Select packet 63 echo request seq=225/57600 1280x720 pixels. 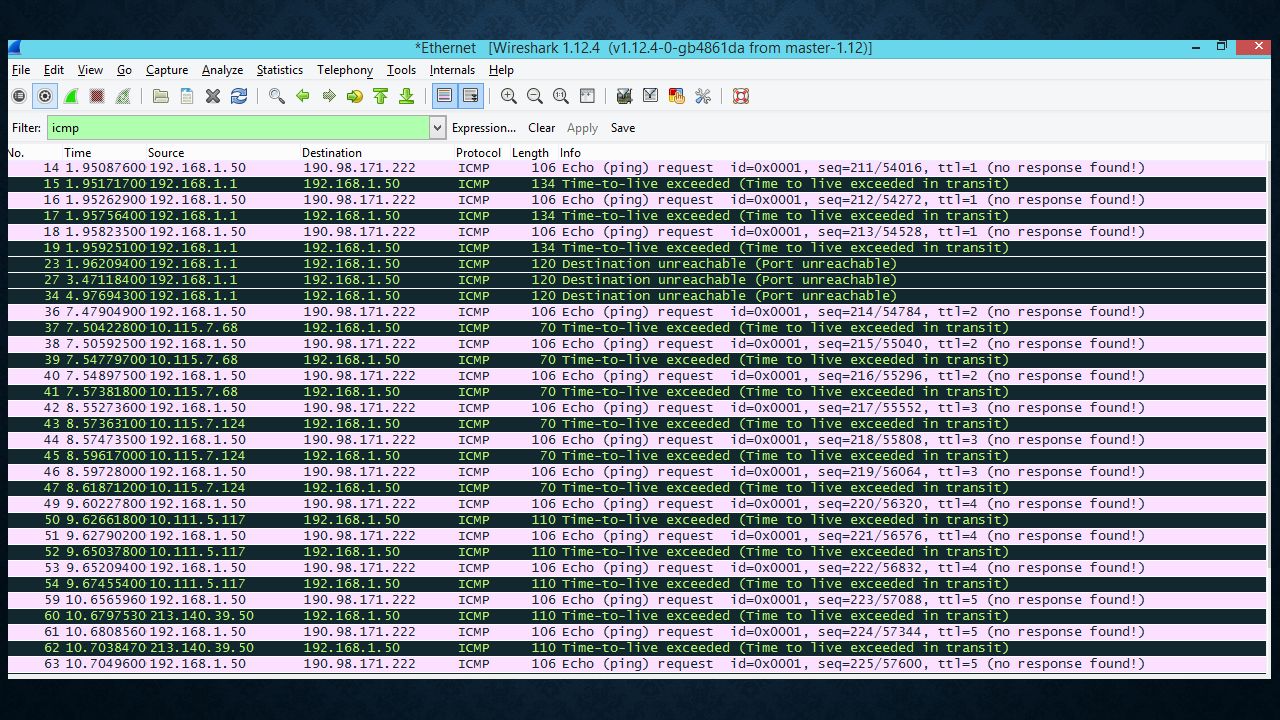pos(637,664)
